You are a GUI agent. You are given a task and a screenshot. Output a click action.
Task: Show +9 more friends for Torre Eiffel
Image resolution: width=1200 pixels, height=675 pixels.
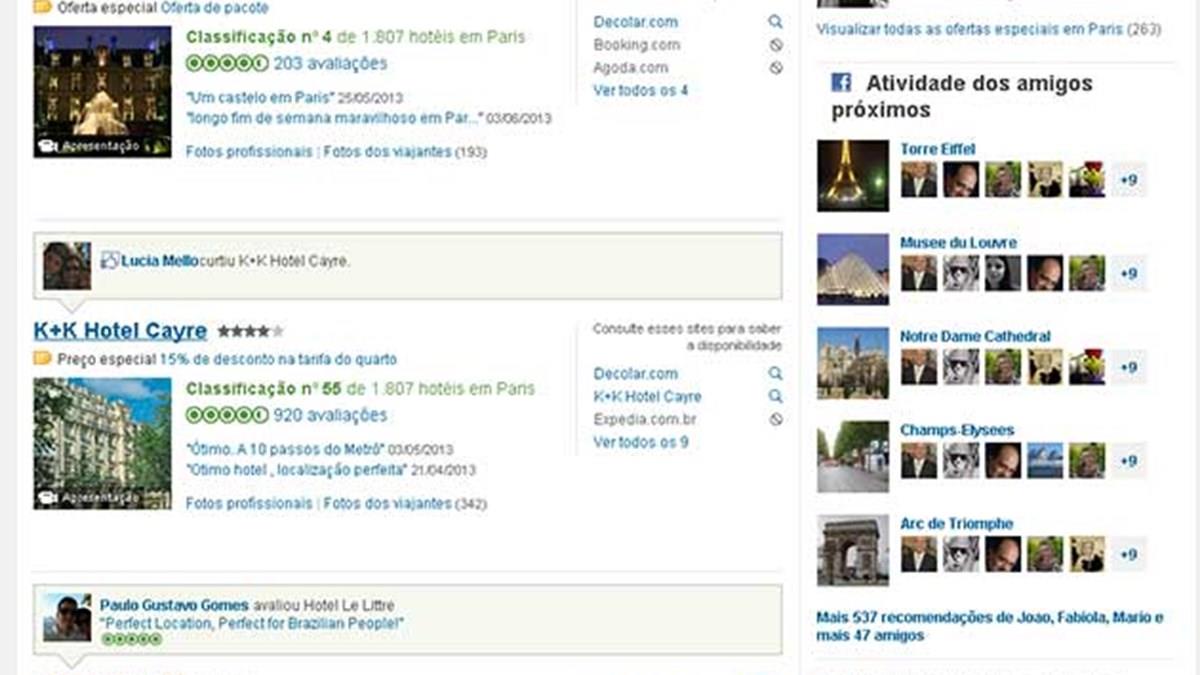[1128, 180]
